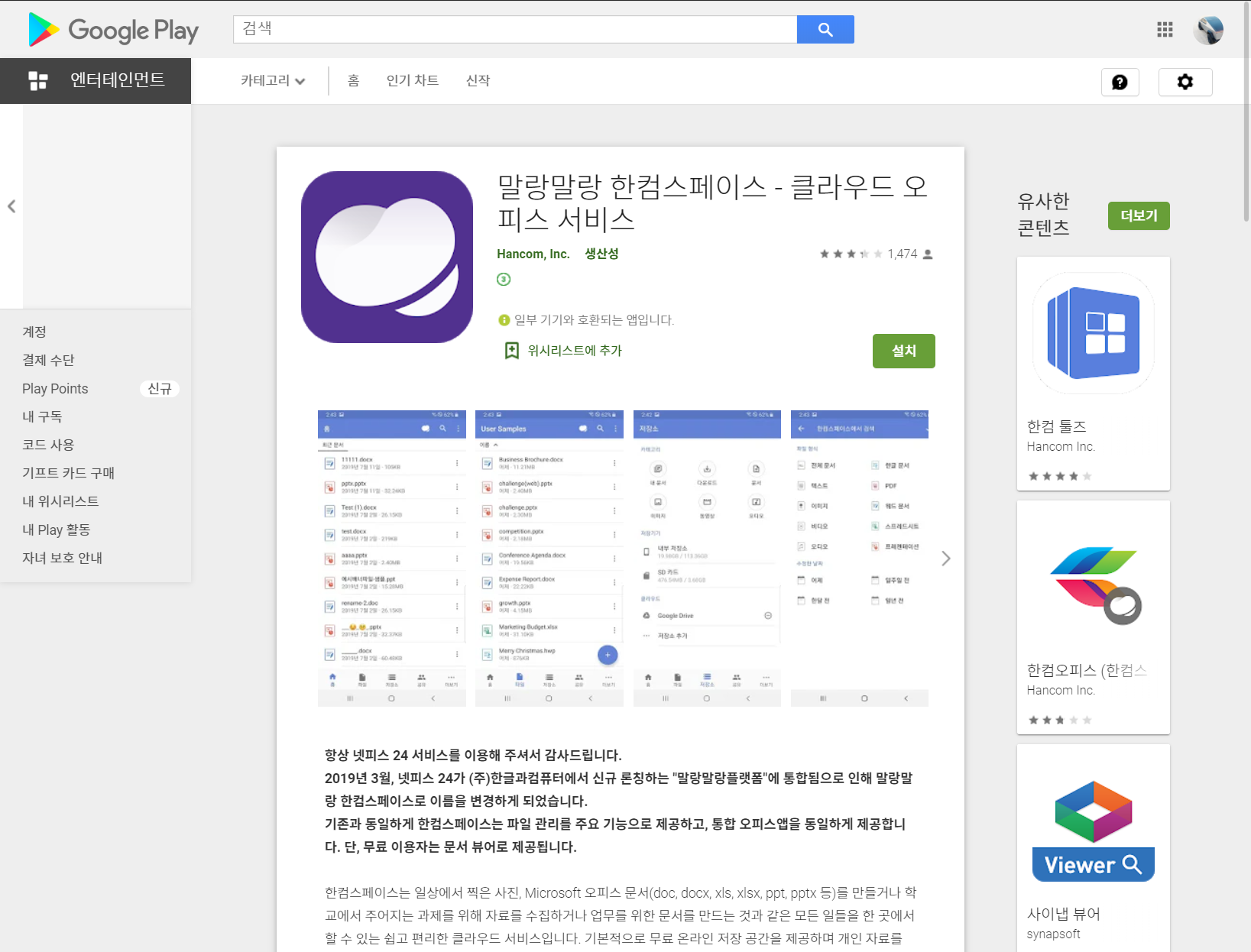Viewport: 1251px width, 952px height.
Task: Open the User Samples screenshot thumbnail
Action: [x=549, y=559]
